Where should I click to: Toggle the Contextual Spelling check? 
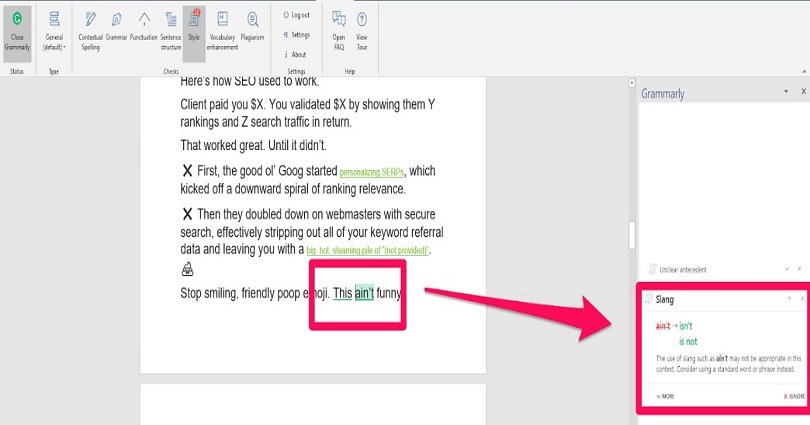90,34
